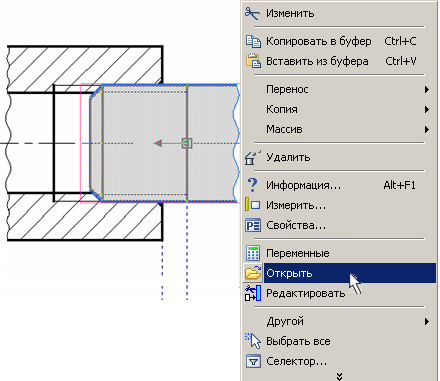Expand the Перенос submenu arrow
Screen dimensions: 440x381
click(426, 89)
